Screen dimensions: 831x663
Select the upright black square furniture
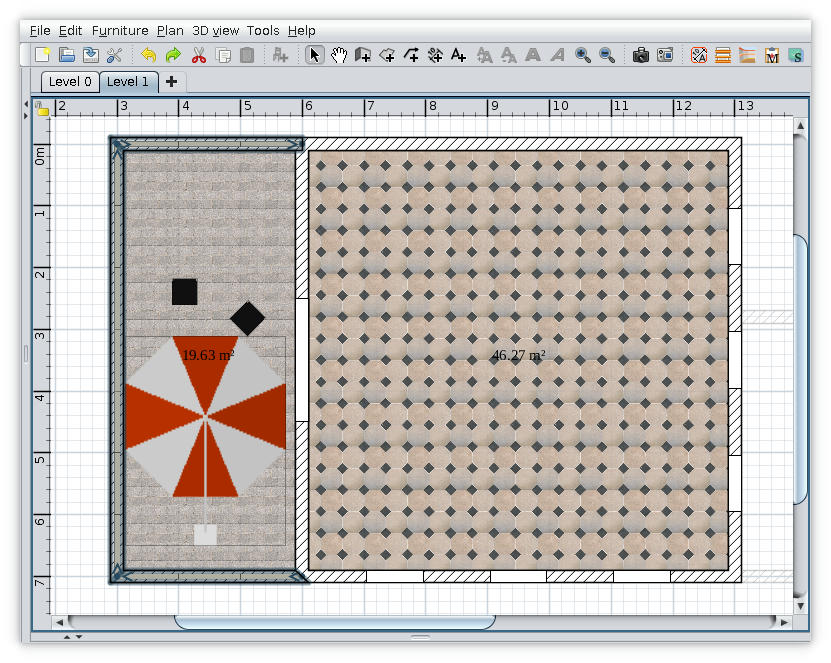pyautogui.click(x=184, y=292)
